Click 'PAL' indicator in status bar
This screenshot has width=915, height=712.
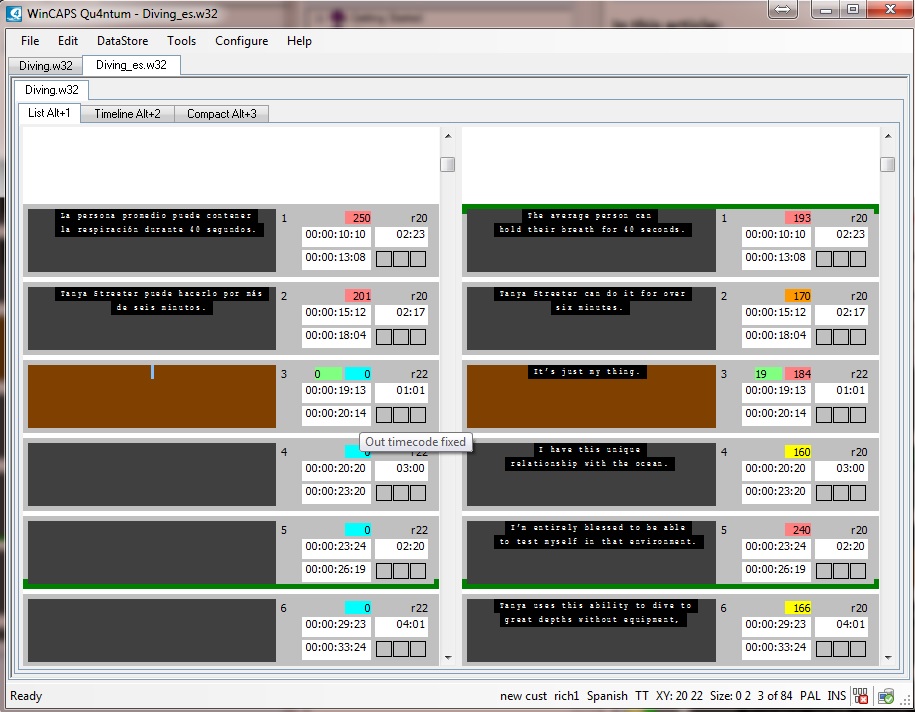[x=810, y=696]
